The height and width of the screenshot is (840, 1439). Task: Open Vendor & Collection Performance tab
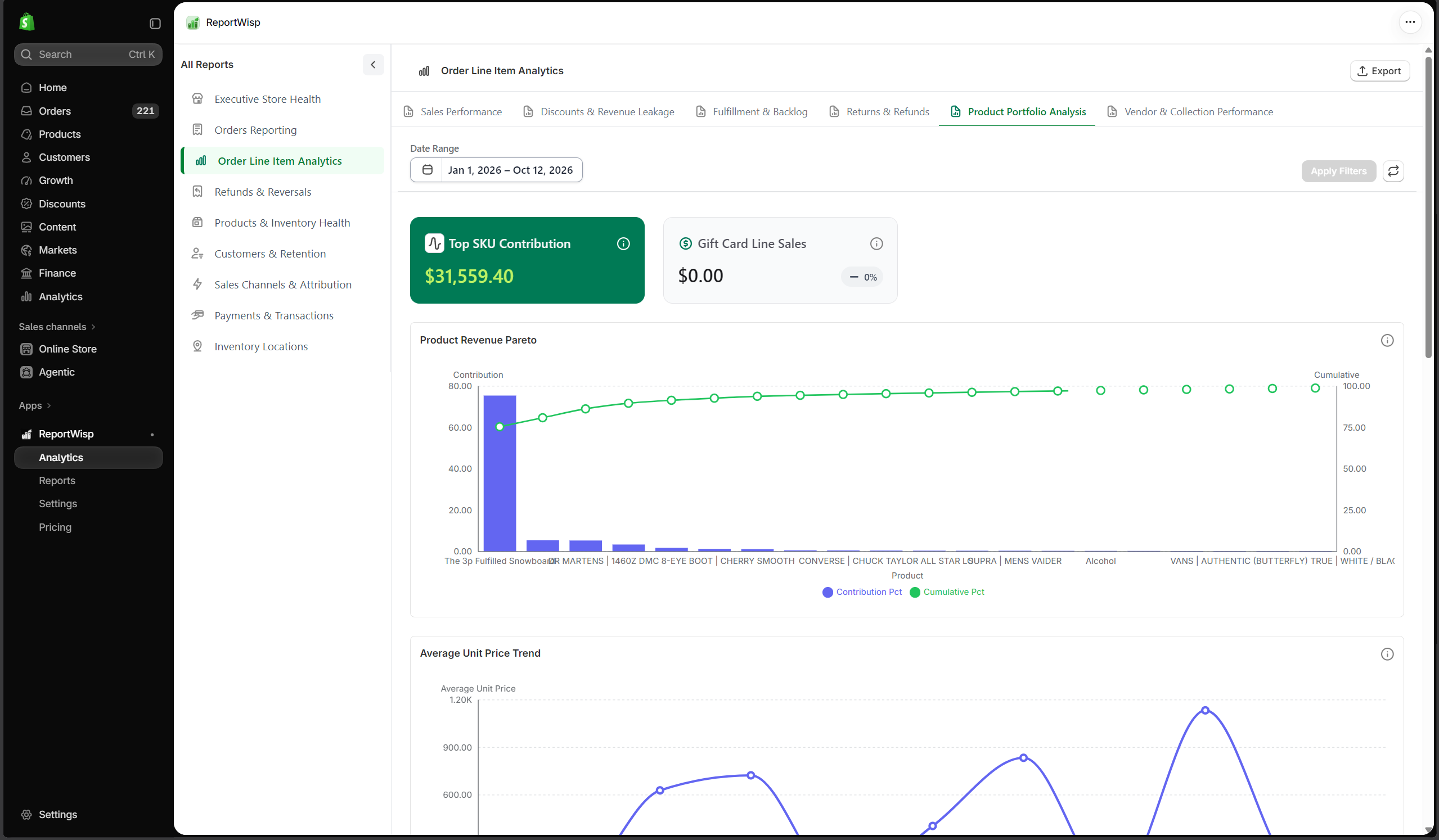(1189, 112)
